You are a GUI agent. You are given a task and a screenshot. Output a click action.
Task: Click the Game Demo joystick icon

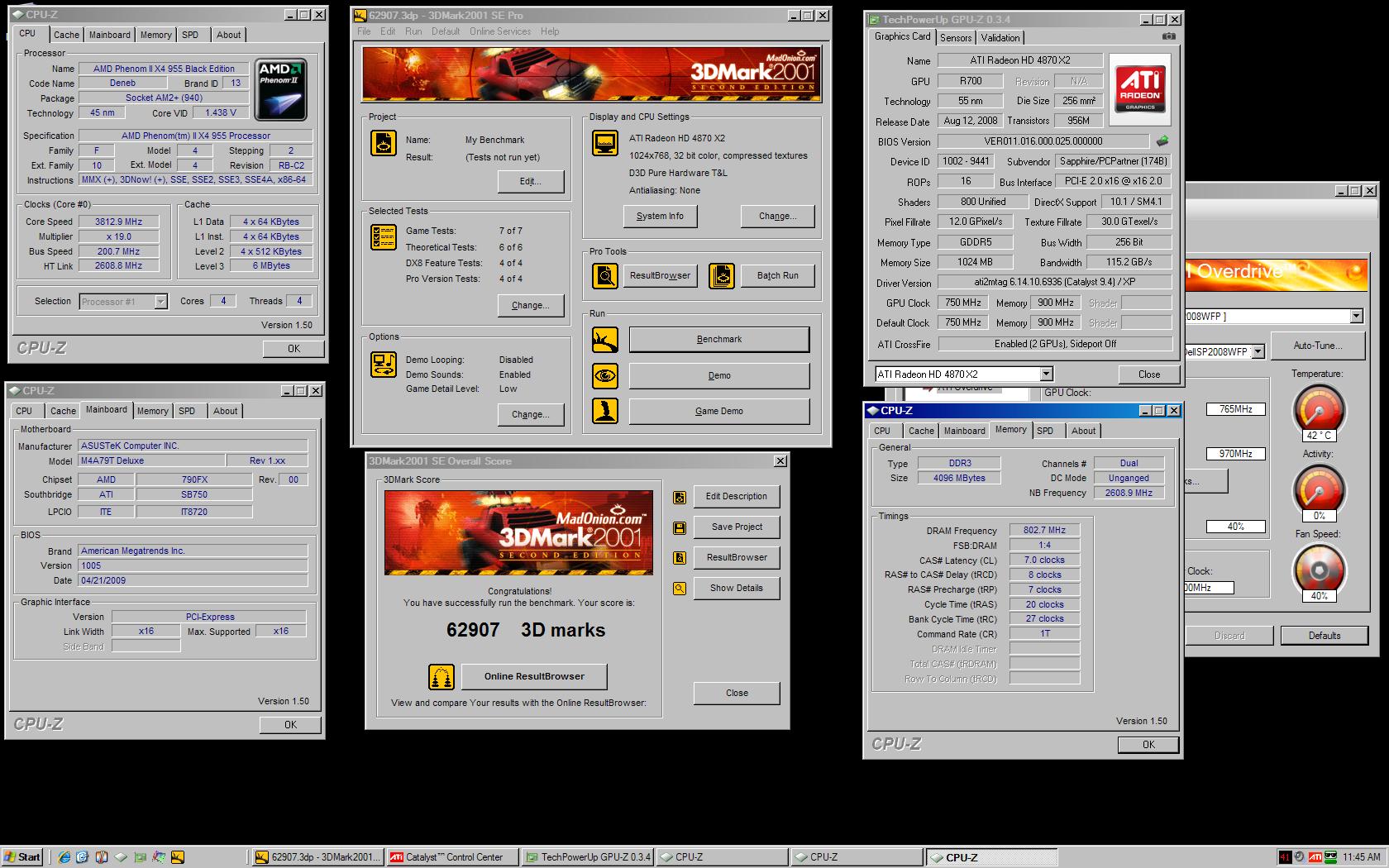[605, 411]
